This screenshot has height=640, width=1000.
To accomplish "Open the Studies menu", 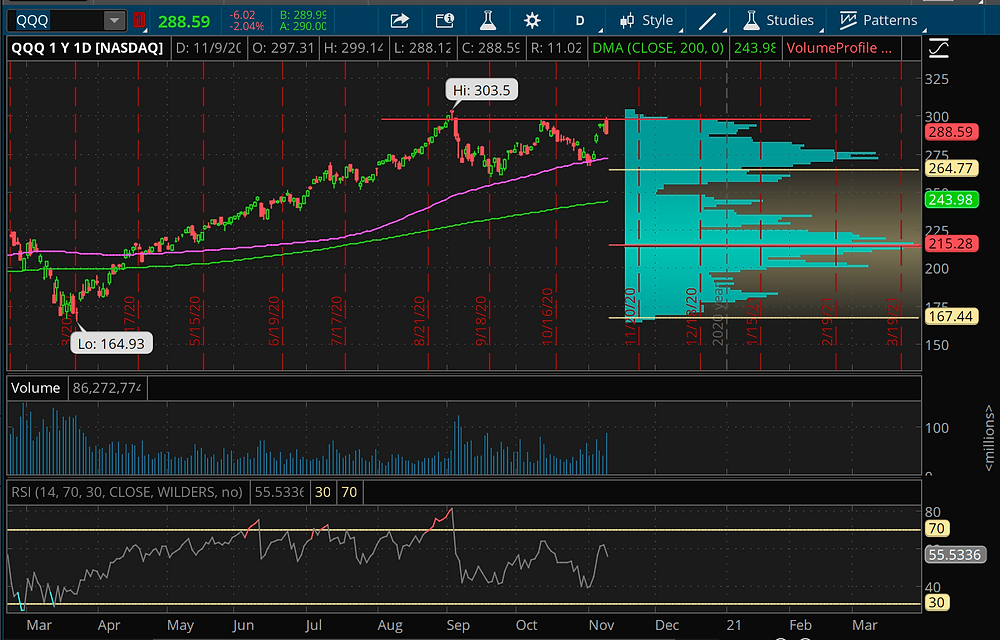I will tap(779, 20).
